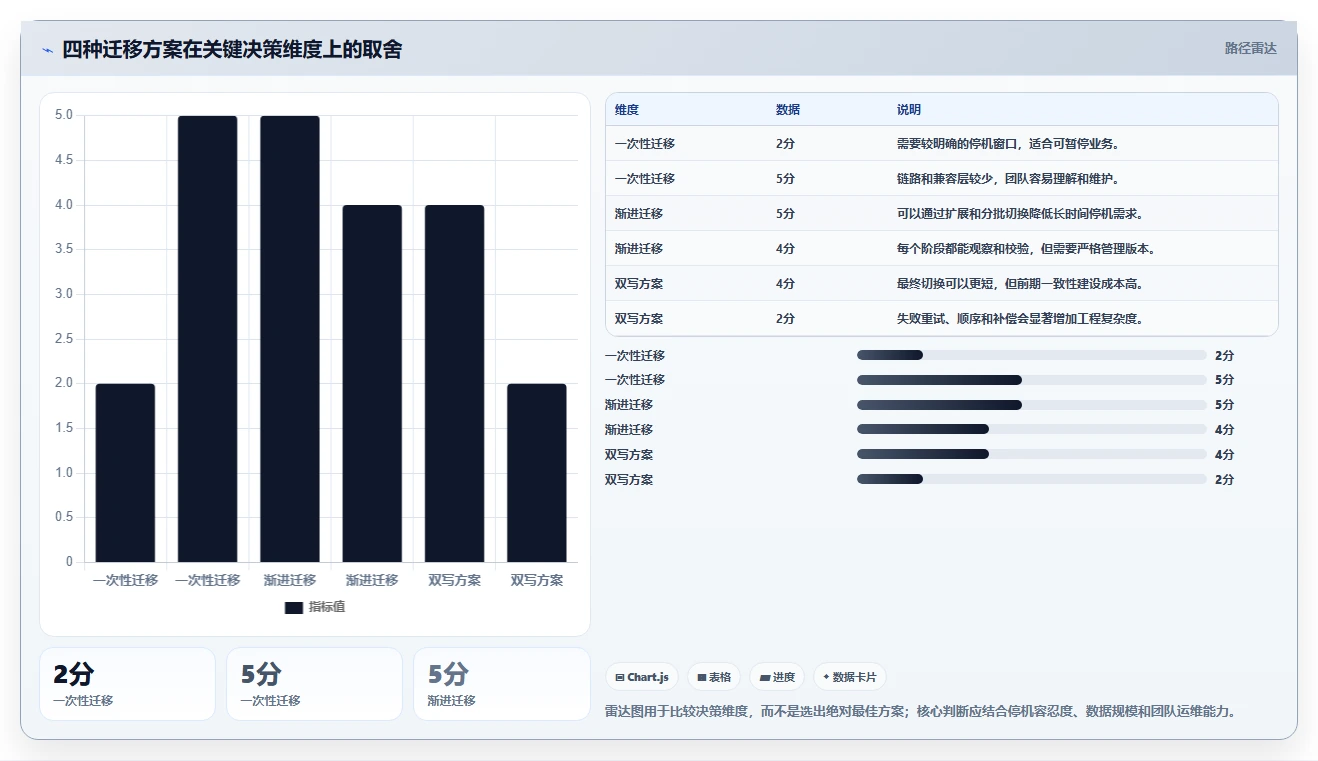Click the dark legend swatch for 指标值

click(x=293, y=607)
